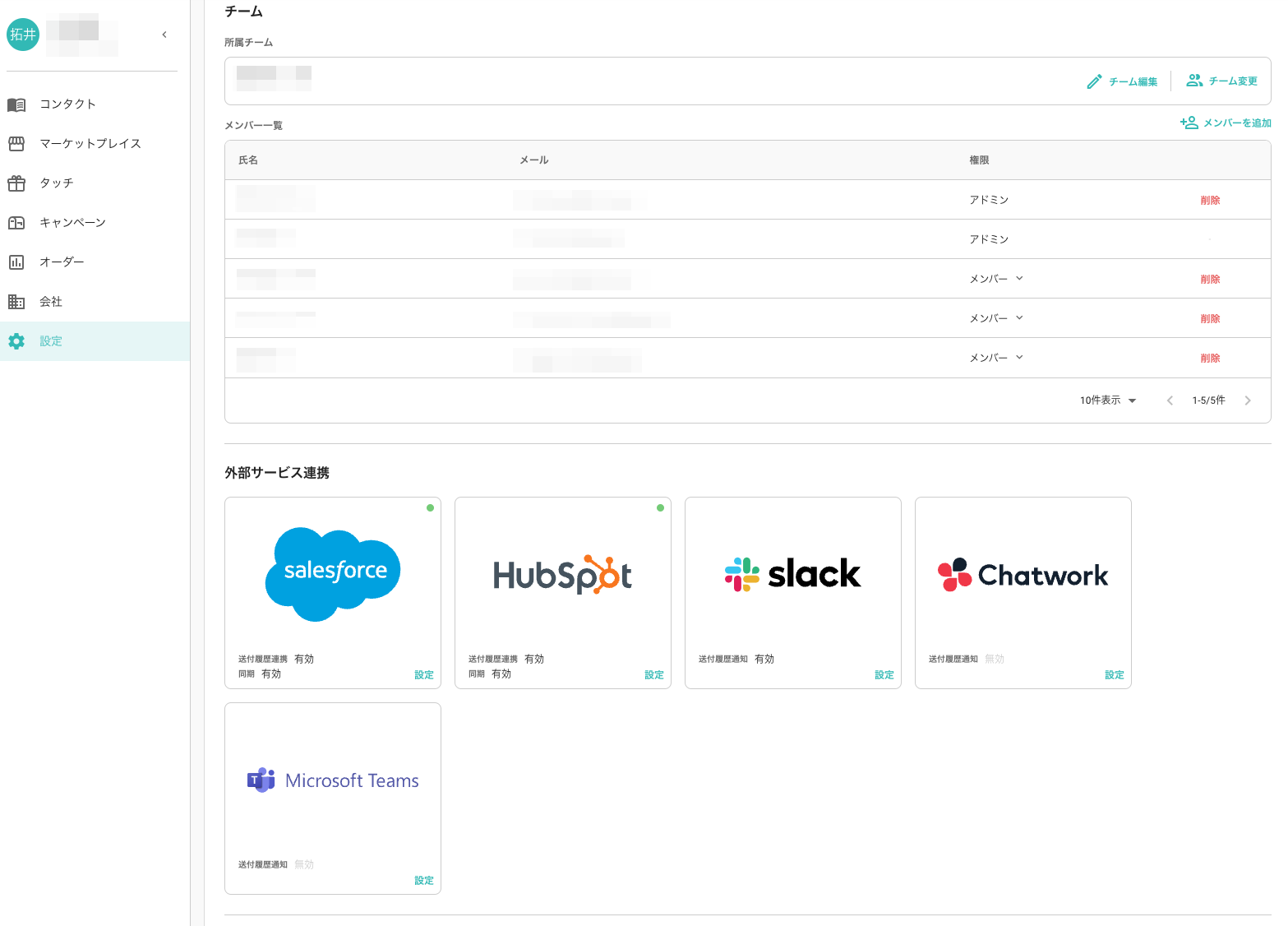1288x926 pixels.
Task: Click the HubSpot logo
Action: pos(562,575)
